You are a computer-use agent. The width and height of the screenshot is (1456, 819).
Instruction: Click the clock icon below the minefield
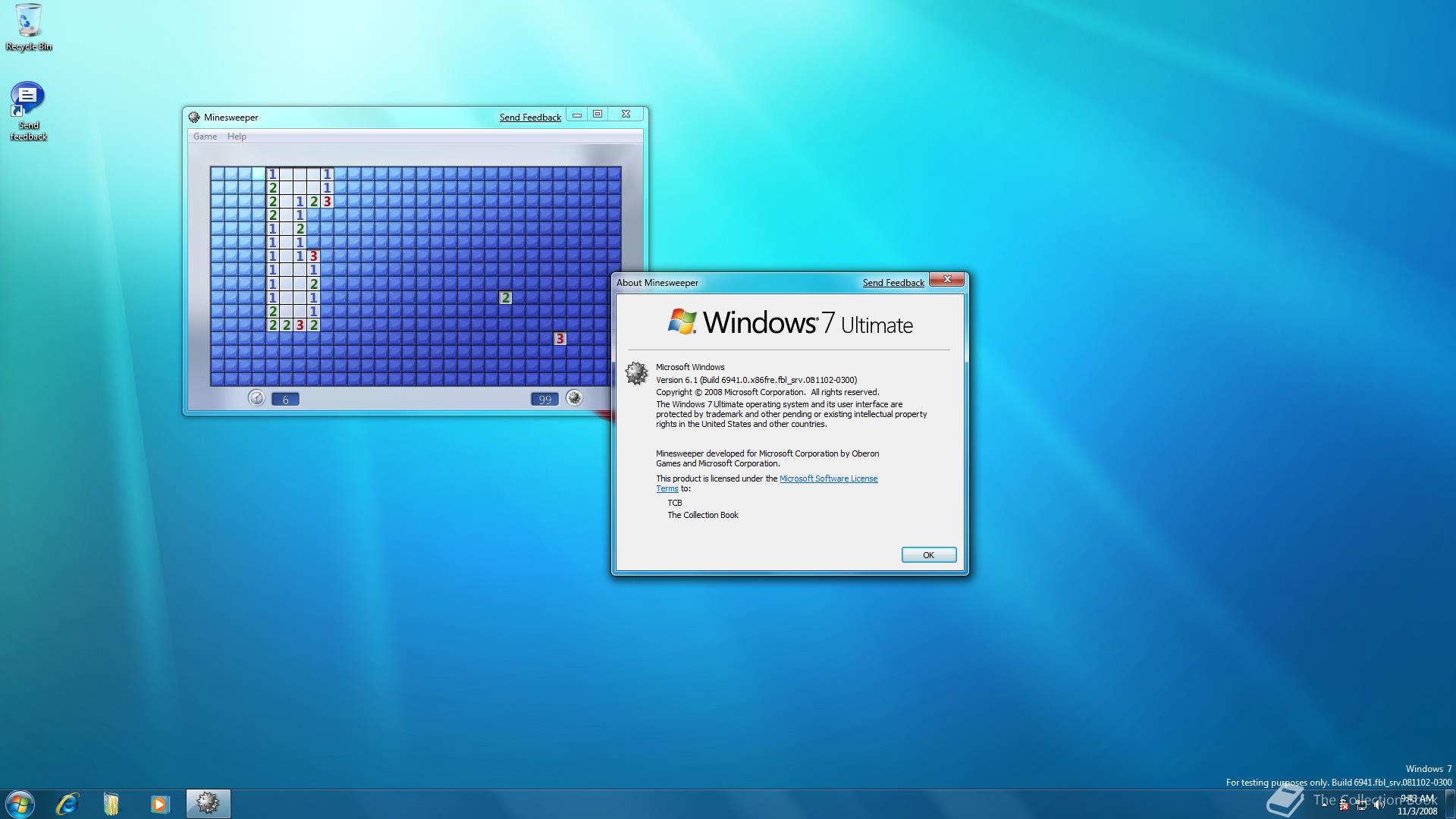pyautogui.click(x=256, y=398)
